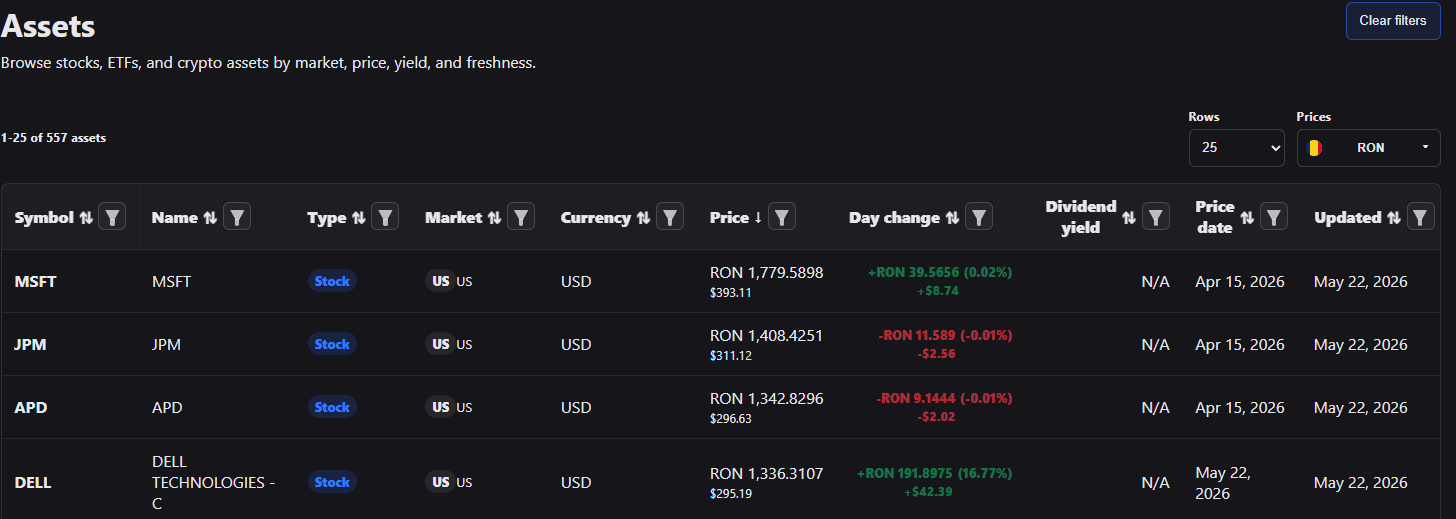This screenshot has height=519, width=1456.
Task: Click the Stock badge in MSFT row
Action: 332,281
